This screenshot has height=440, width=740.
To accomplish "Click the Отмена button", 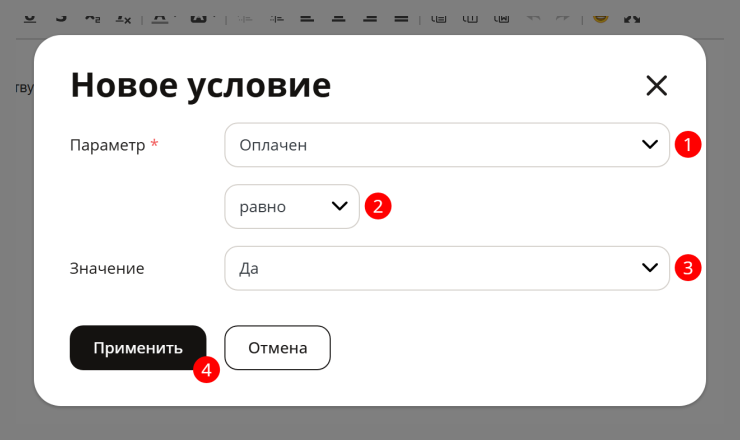I will coord(278,347).
